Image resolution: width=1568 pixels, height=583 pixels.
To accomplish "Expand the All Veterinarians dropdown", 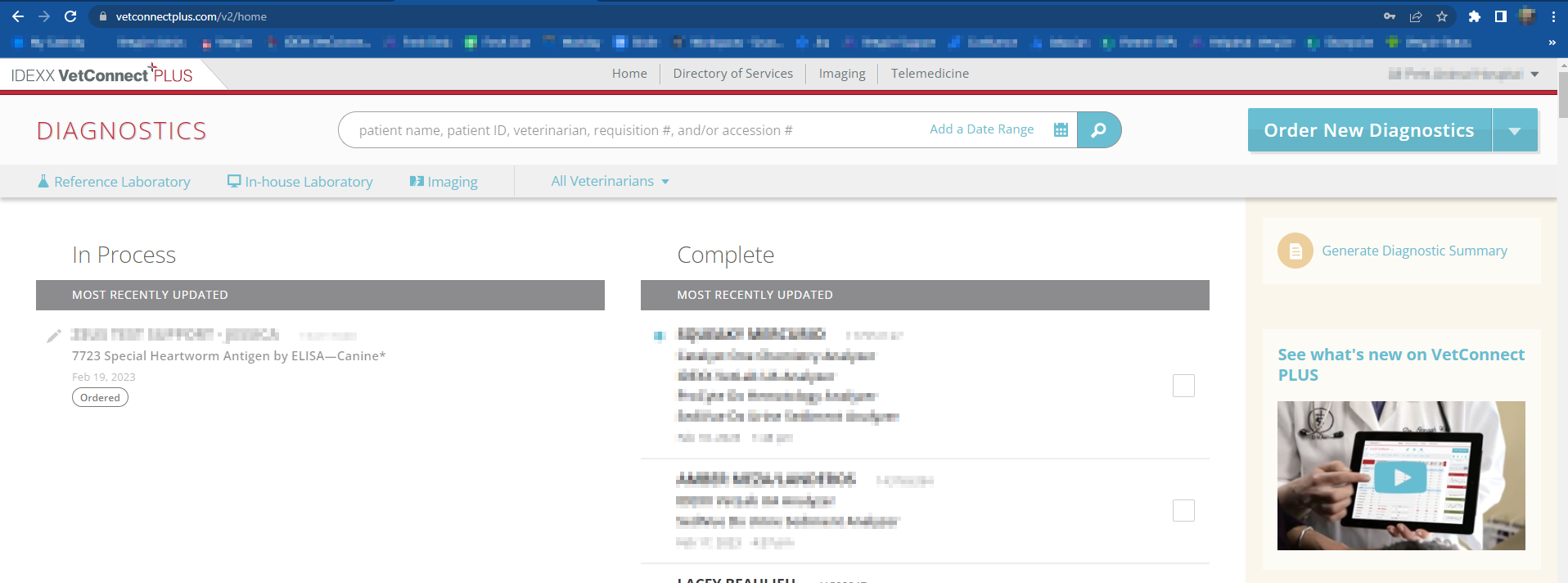I will click(610, 182).
